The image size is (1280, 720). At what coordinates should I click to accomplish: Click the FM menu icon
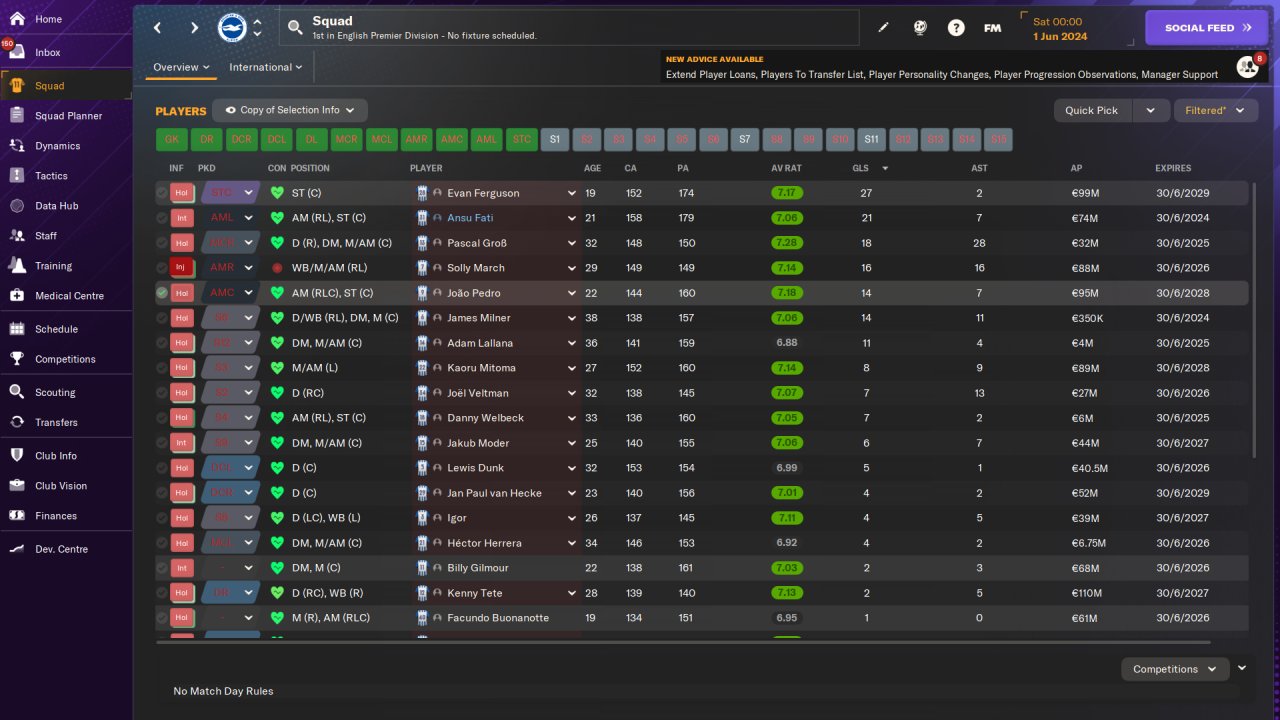992,28
